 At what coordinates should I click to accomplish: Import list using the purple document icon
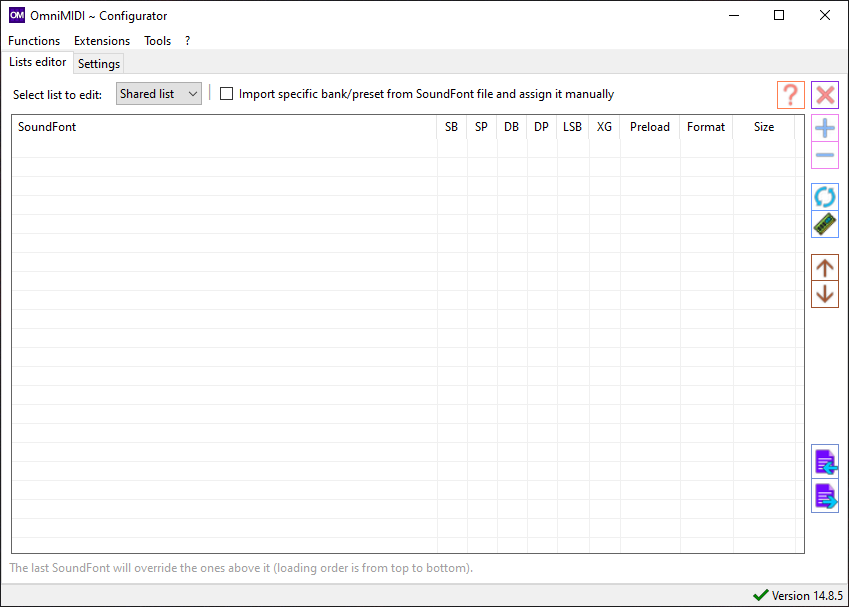(825, 461)
